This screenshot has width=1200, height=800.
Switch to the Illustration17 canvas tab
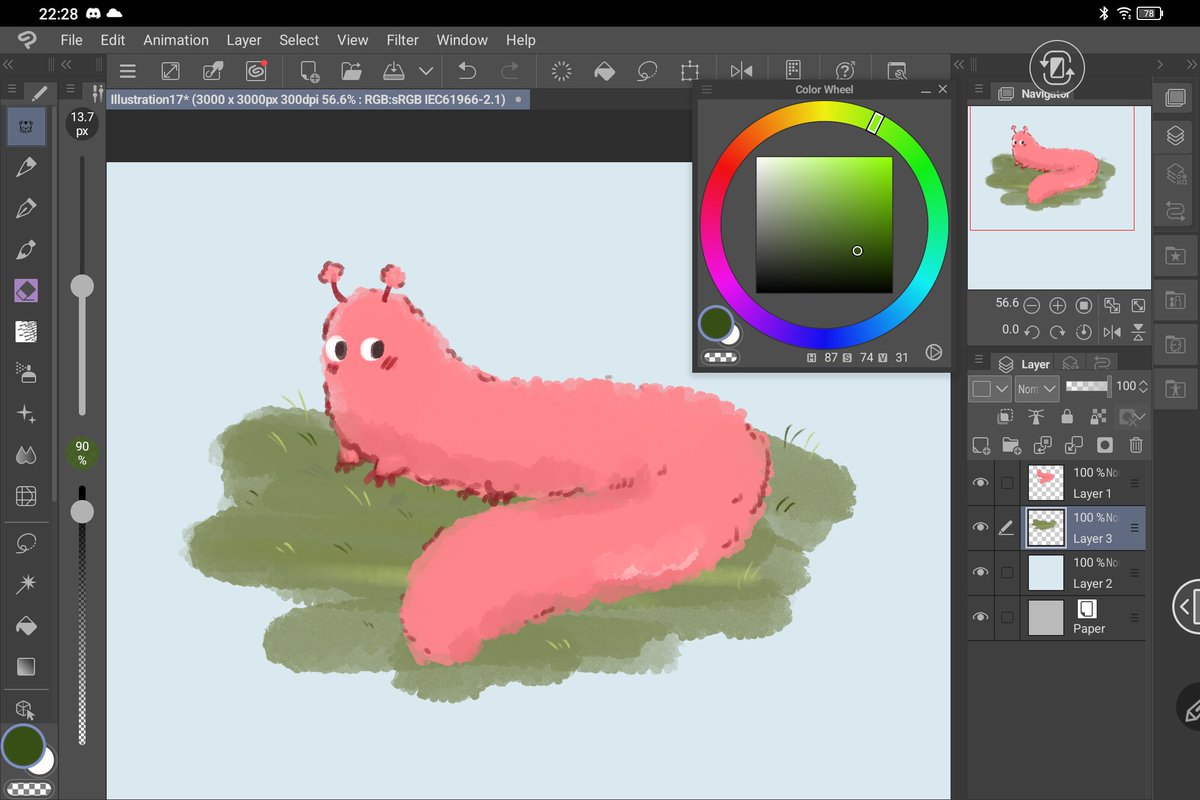[318, 99]
